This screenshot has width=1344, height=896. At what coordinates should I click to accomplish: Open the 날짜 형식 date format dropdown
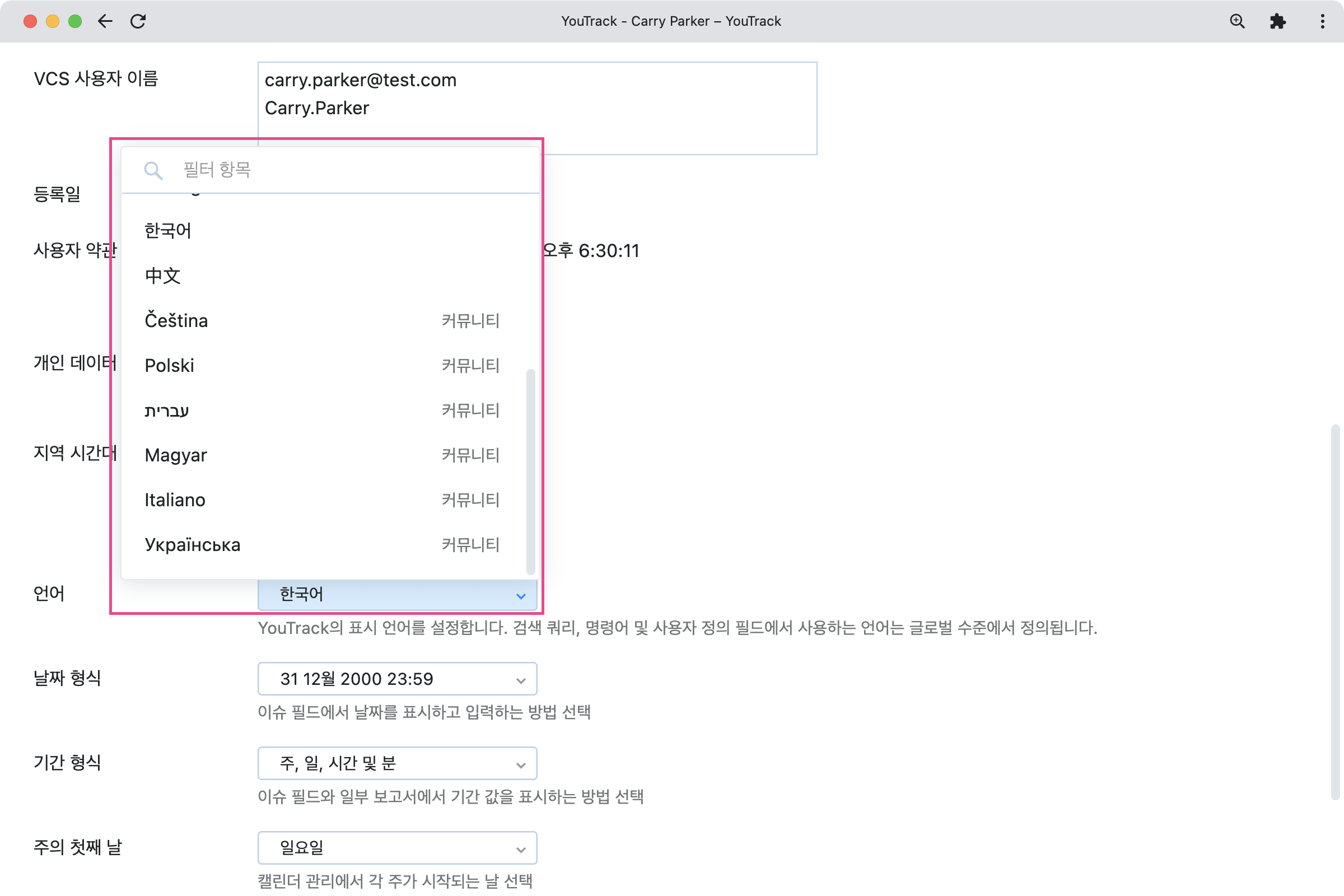coord(396,679)
